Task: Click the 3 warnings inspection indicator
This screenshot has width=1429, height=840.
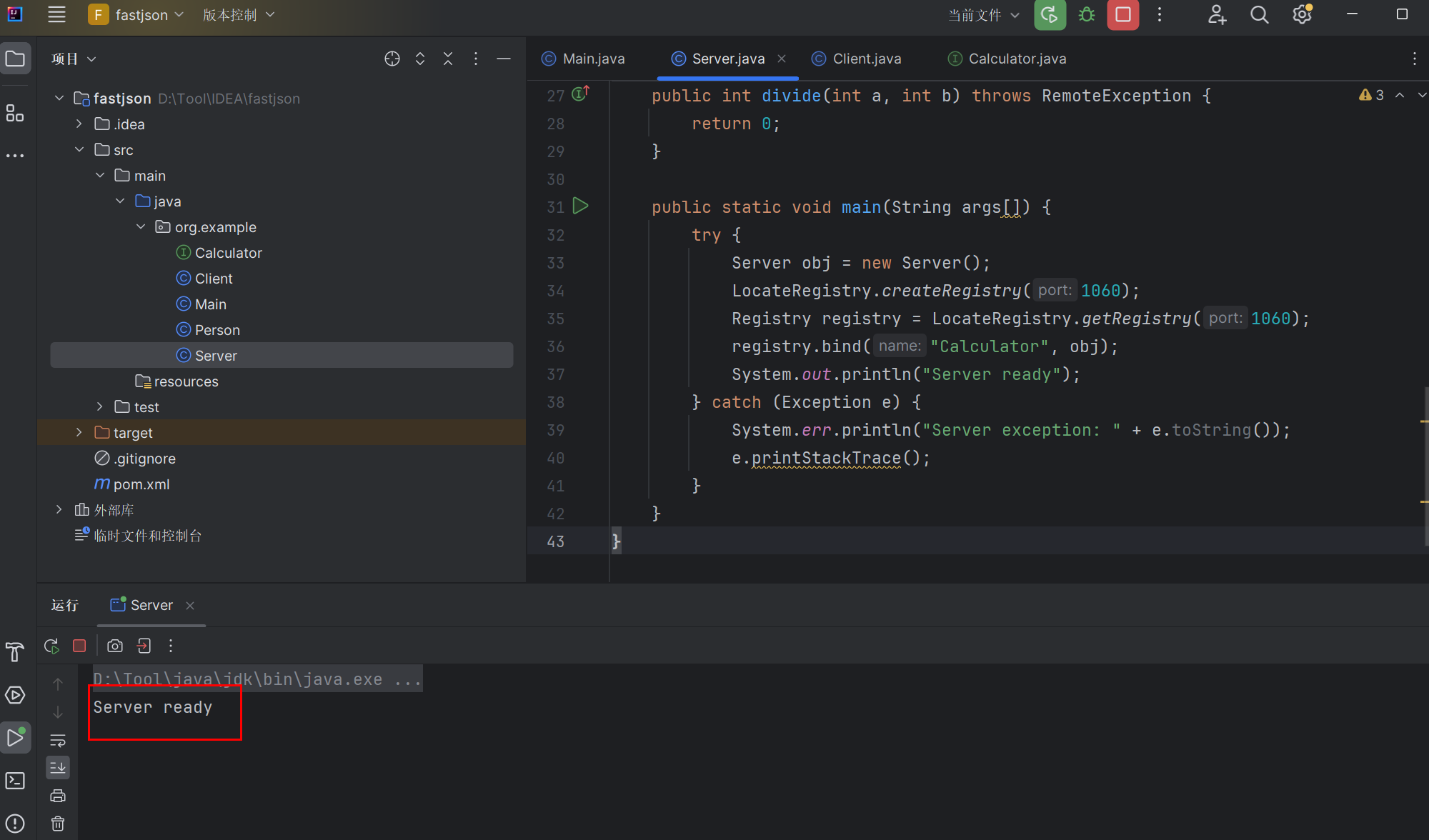Action: tap(1371, 95)
